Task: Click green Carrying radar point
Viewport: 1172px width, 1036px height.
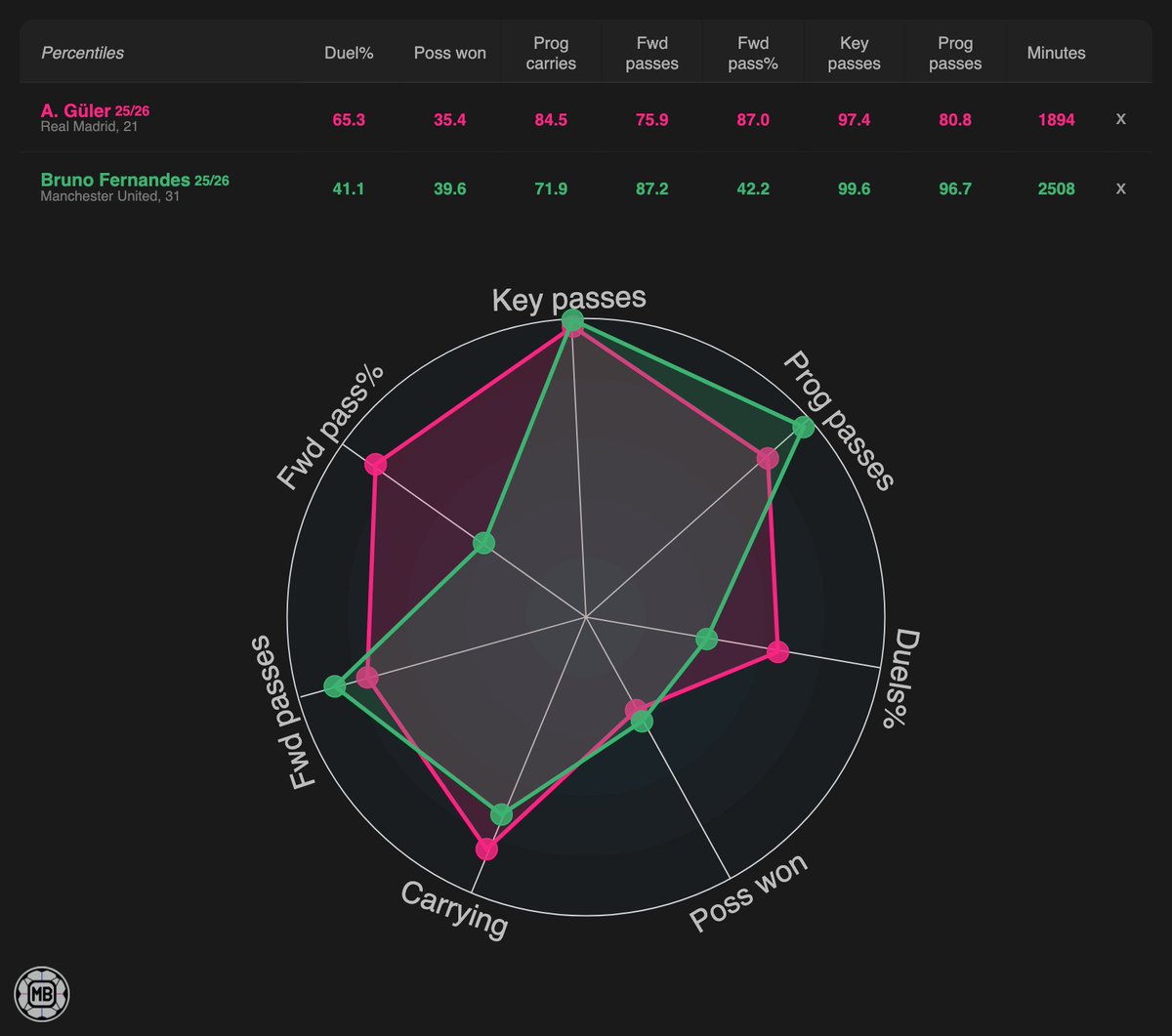Action: coord(501,814)
